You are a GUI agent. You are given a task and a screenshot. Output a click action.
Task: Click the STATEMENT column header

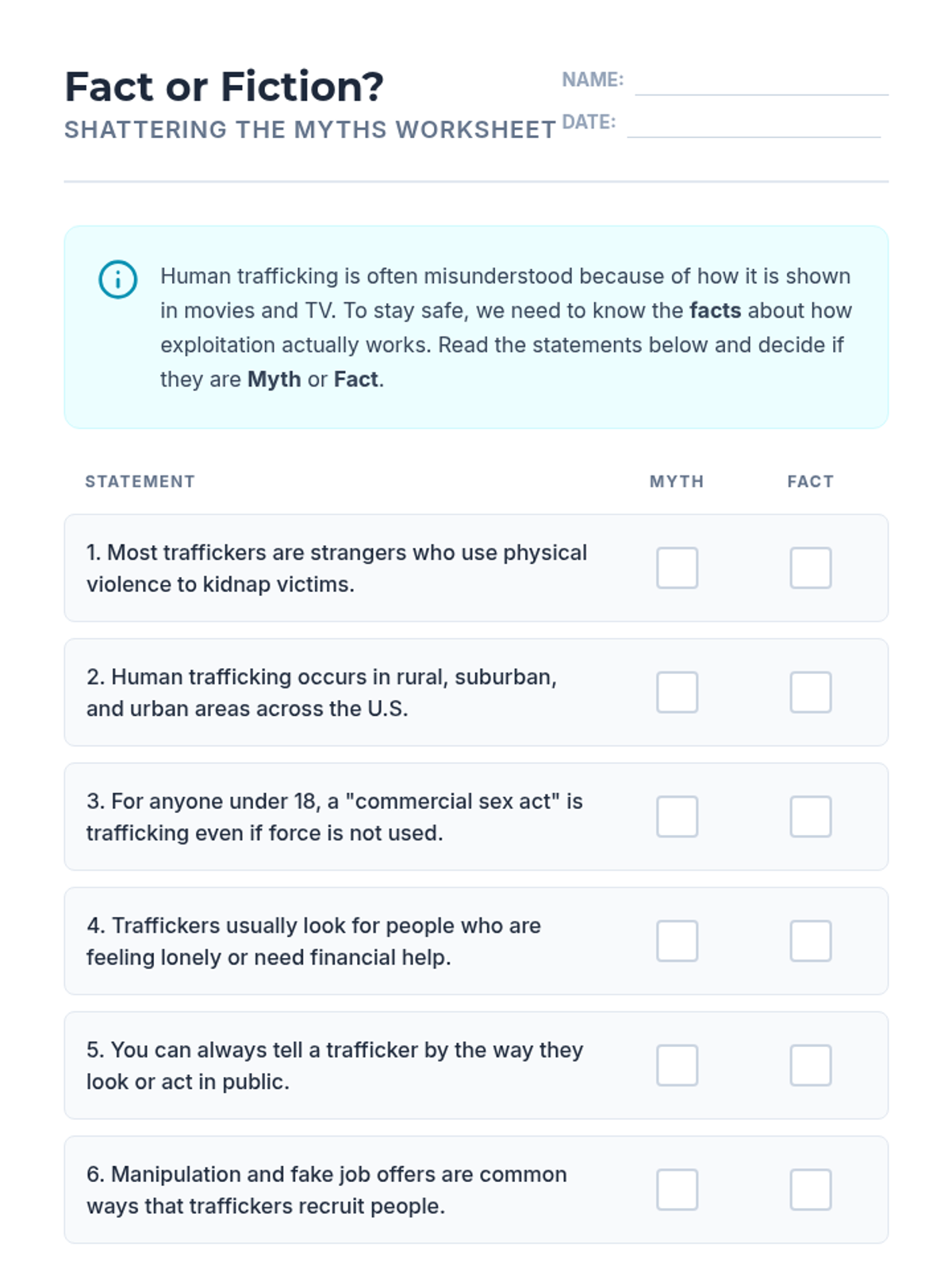tap(140, 481)
